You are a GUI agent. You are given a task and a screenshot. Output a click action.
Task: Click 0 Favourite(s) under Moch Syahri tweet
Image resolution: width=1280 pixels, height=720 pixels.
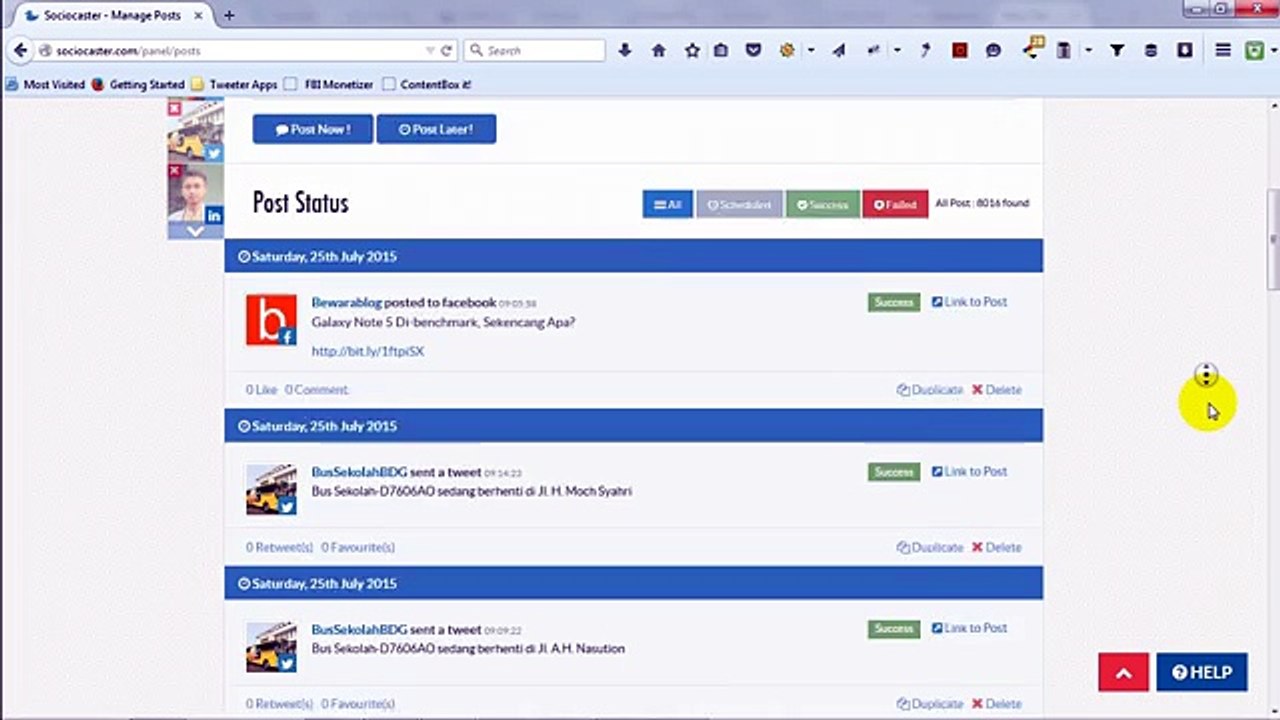coord(358,547)
